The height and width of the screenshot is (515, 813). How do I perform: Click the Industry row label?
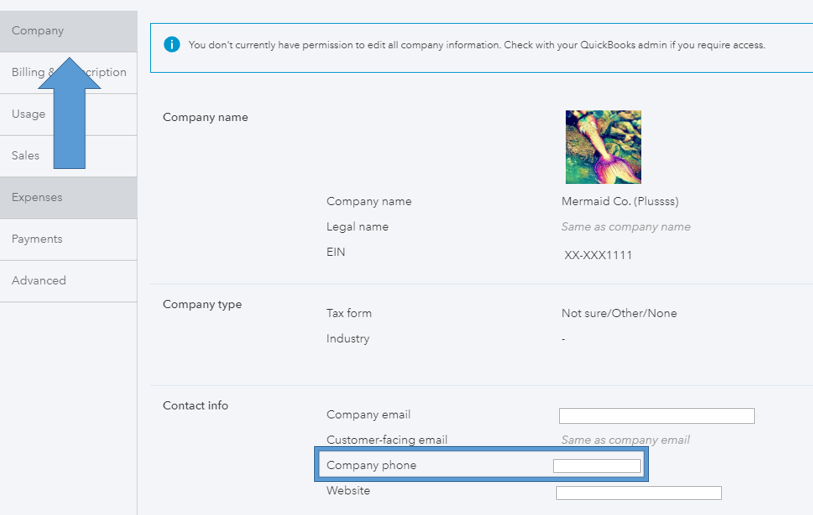[x=348, y=339]
